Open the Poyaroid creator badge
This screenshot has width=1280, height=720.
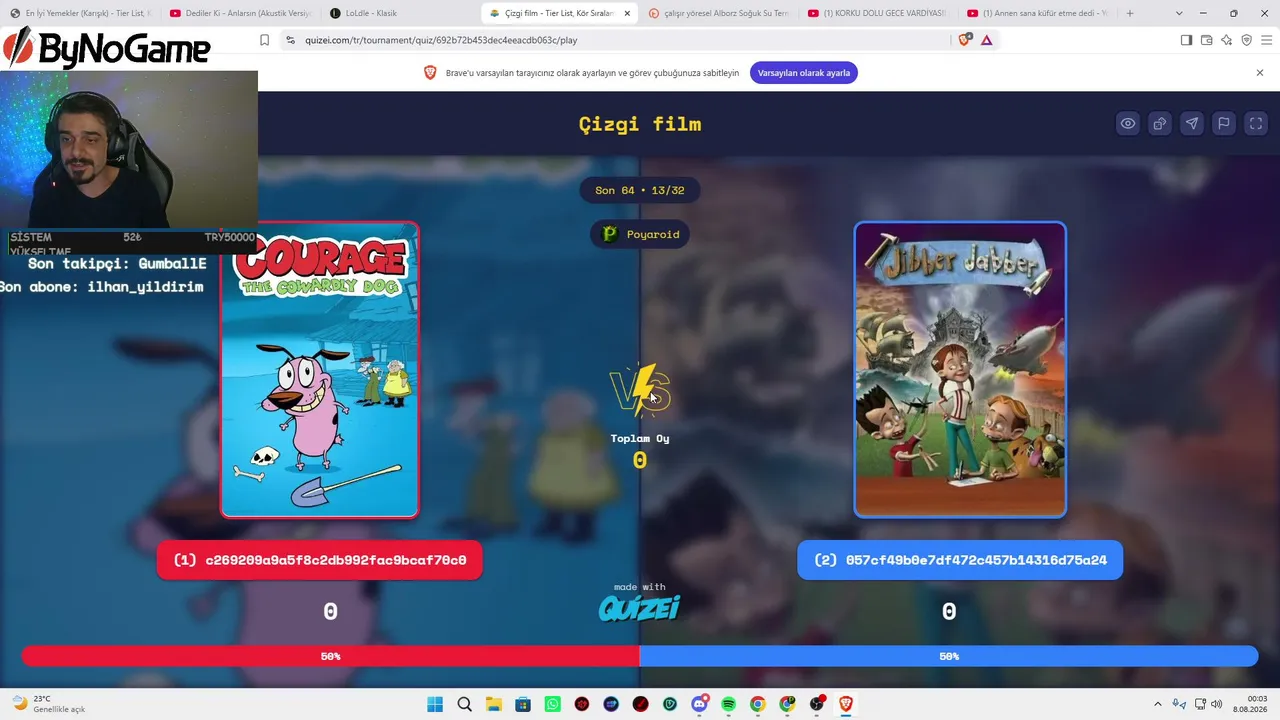pos(640,234)
